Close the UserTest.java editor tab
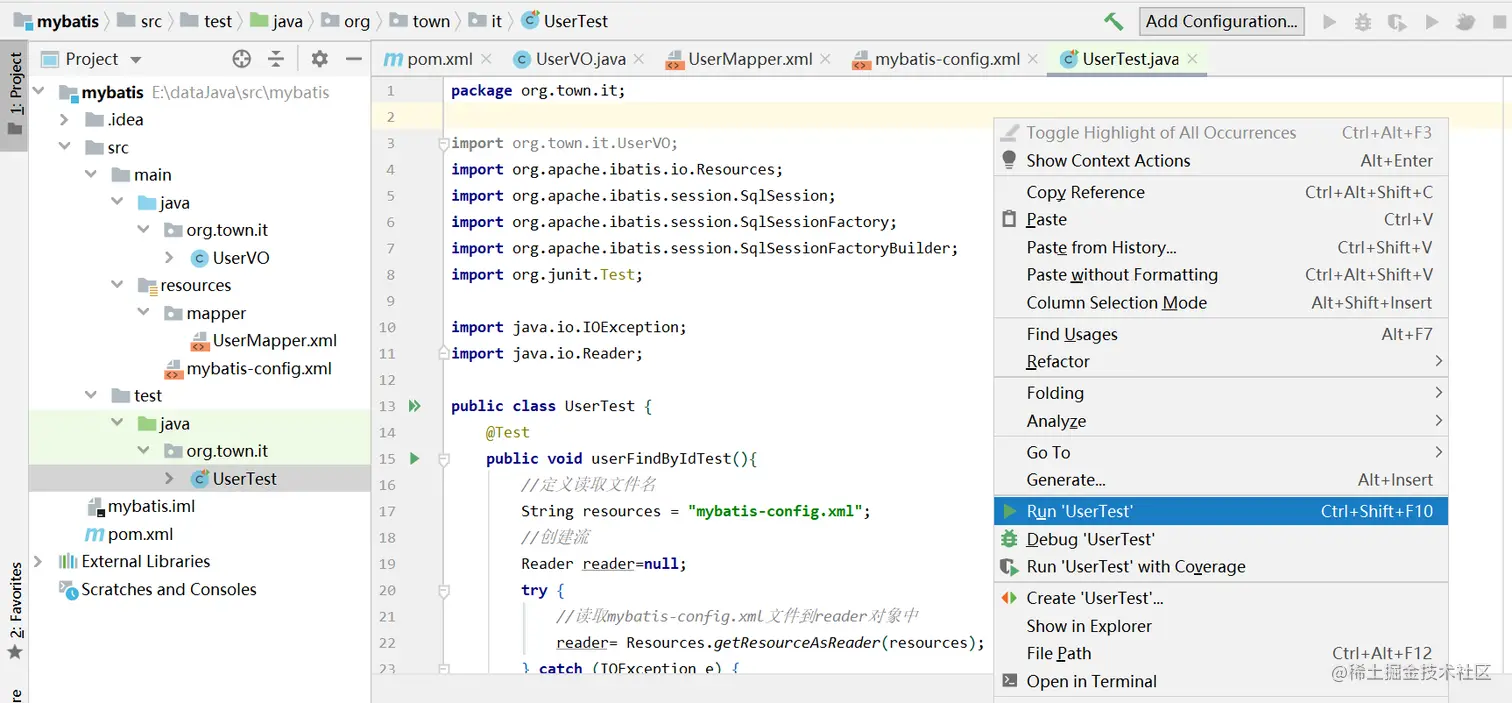The image size is (1512, 703). pos(1192,59)
